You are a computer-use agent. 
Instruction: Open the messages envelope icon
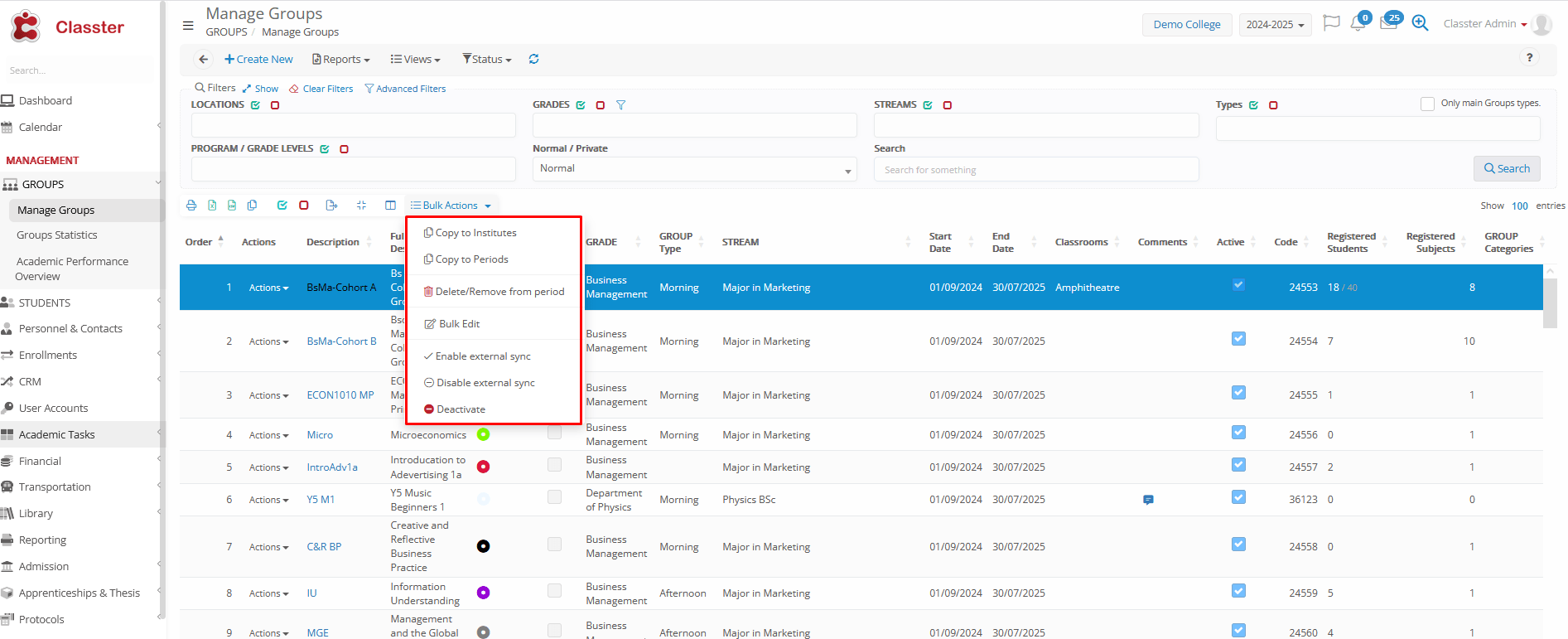click(x=1388, y=23)
